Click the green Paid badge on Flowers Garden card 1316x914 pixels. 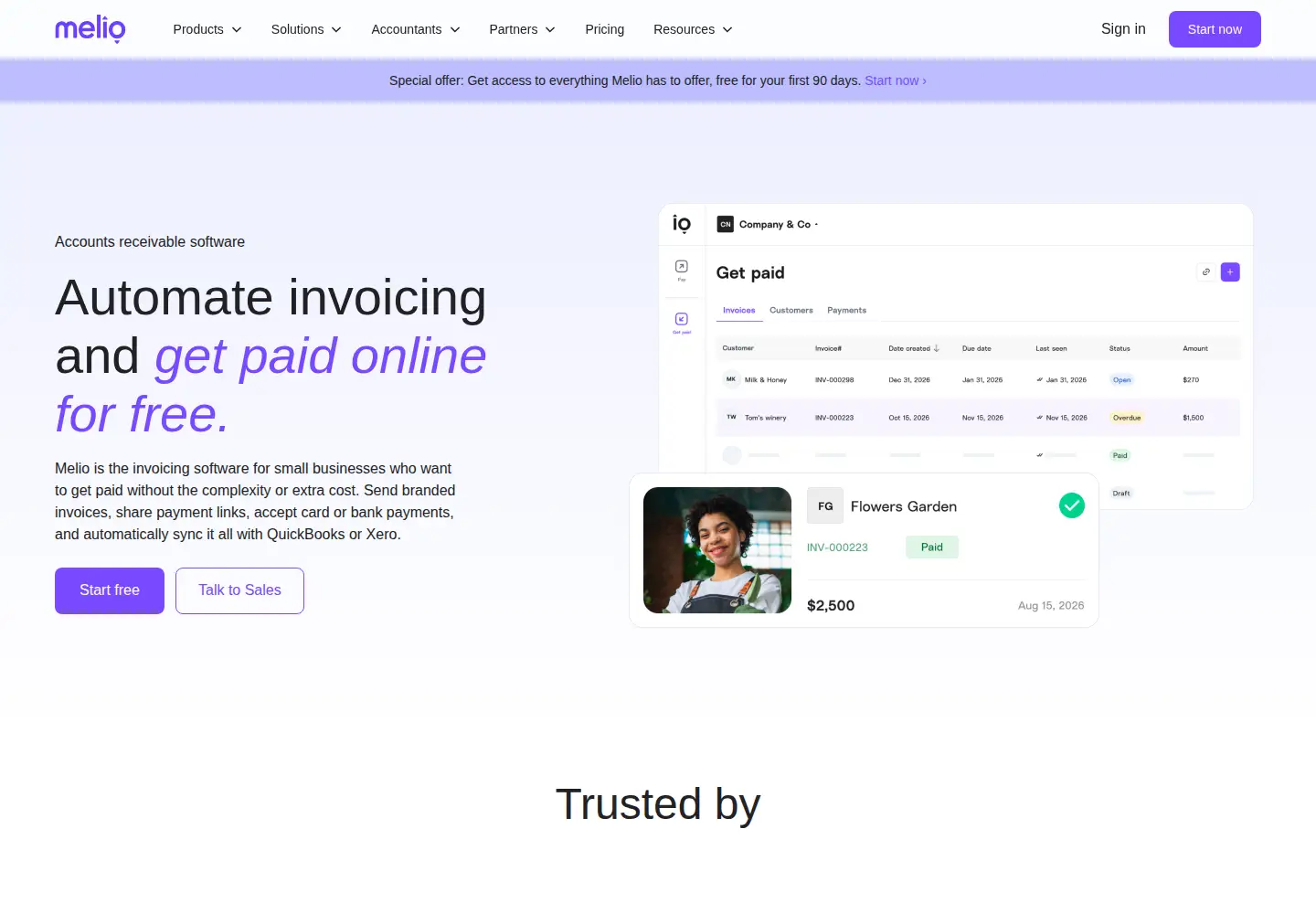click(932, 547)
